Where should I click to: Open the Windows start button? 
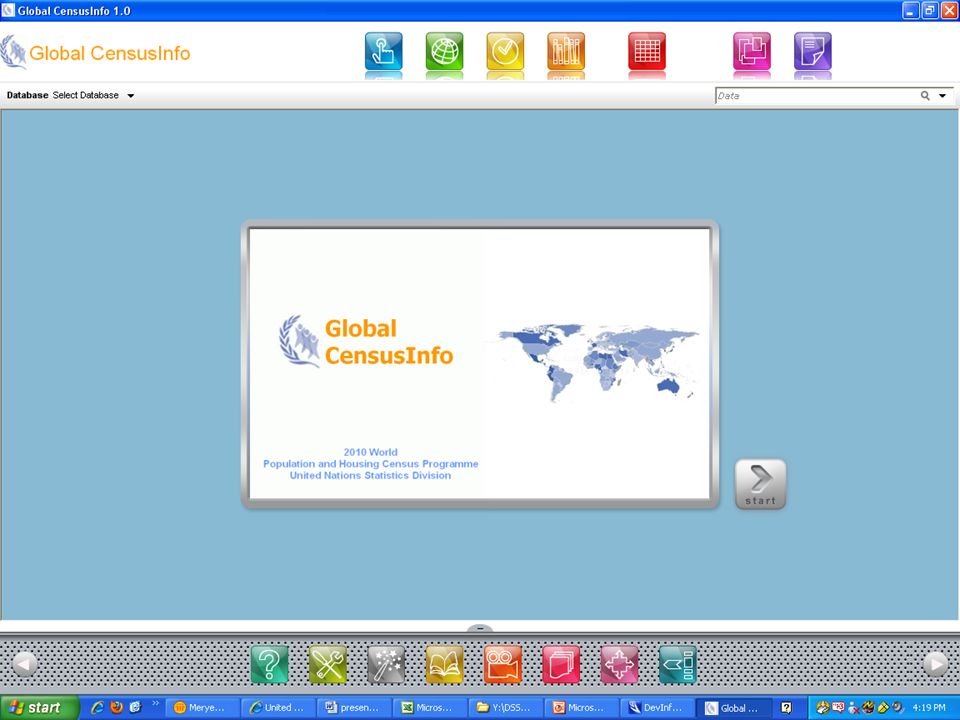click(40, 708)
